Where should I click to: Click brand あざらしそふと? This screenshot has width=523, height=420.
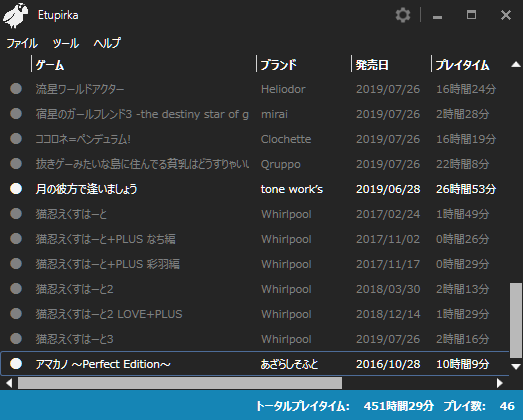tap(289, 364)
